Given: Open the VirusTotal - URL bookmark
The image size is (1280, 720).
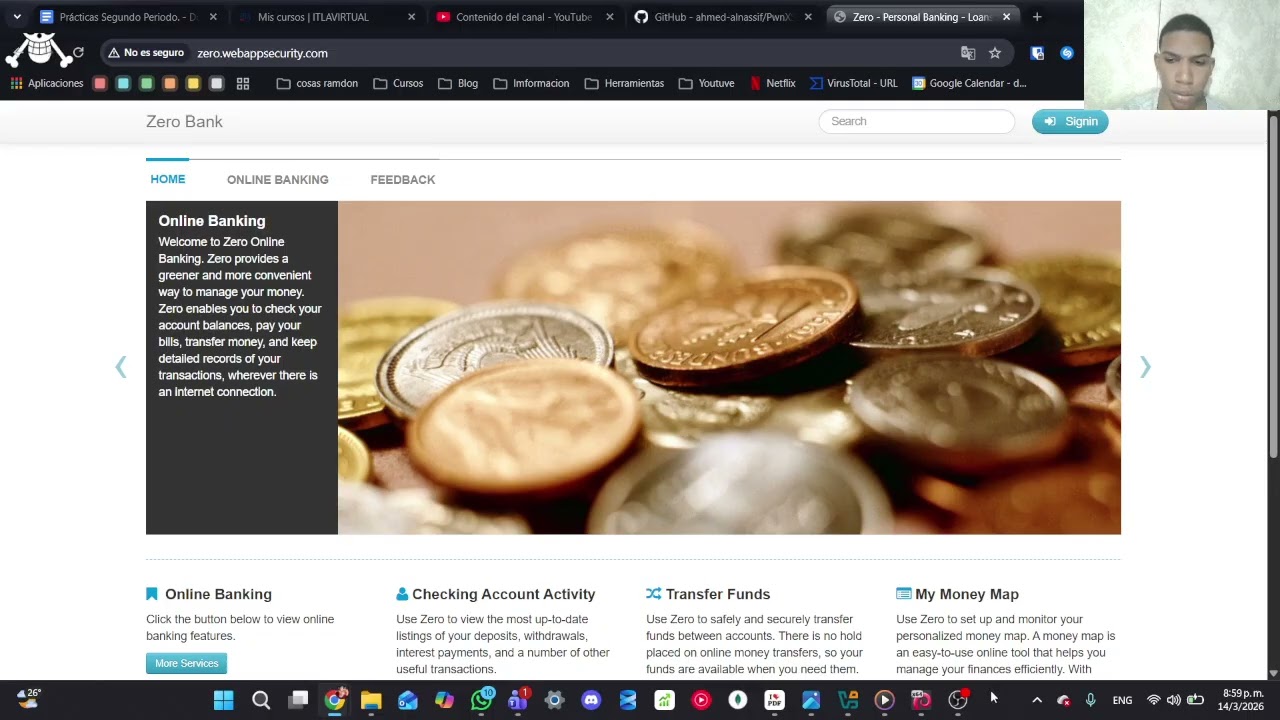Looking at the screenshot, I should [853, 83].
